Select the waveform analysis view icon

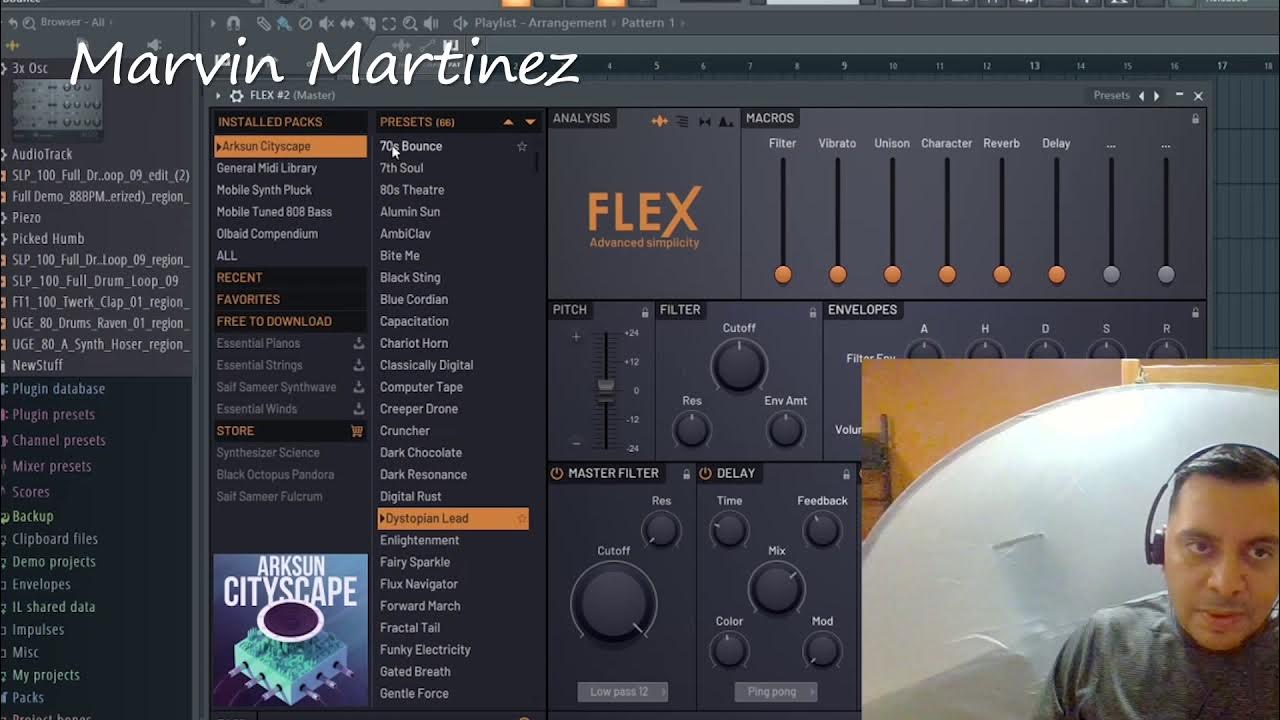(660, 121)
